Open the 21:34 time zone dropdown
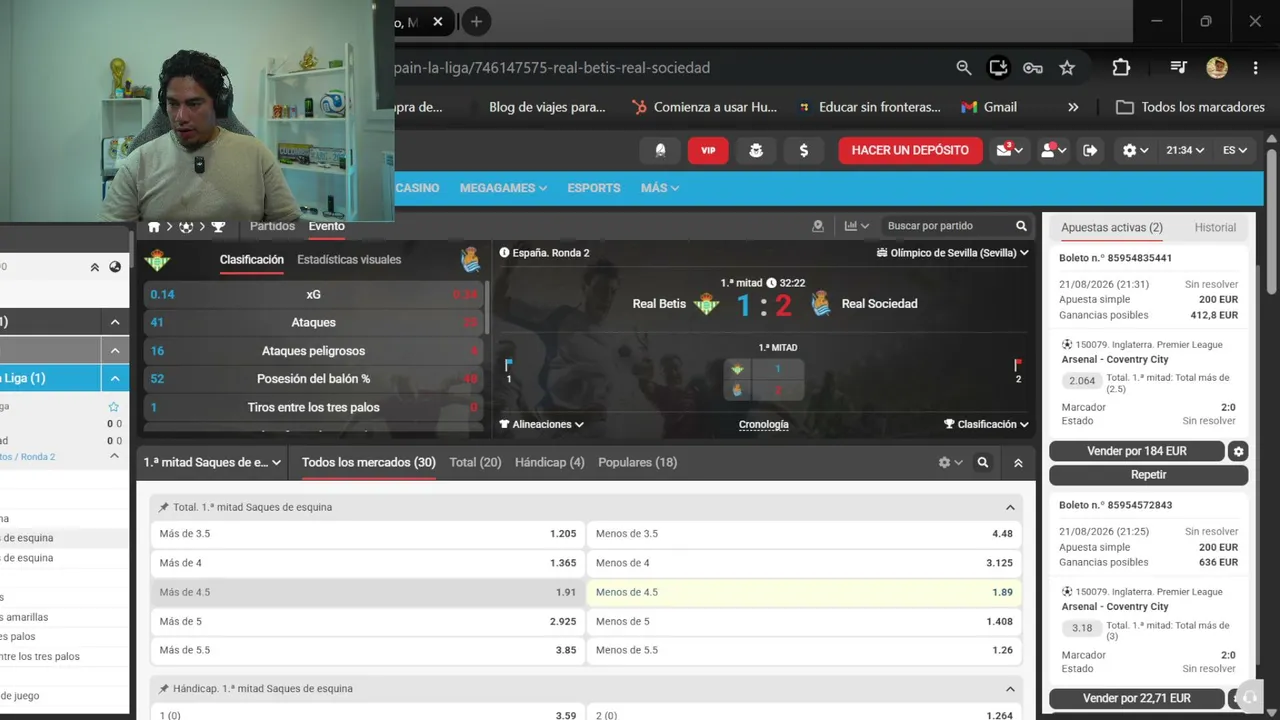 coord(1185,150)
